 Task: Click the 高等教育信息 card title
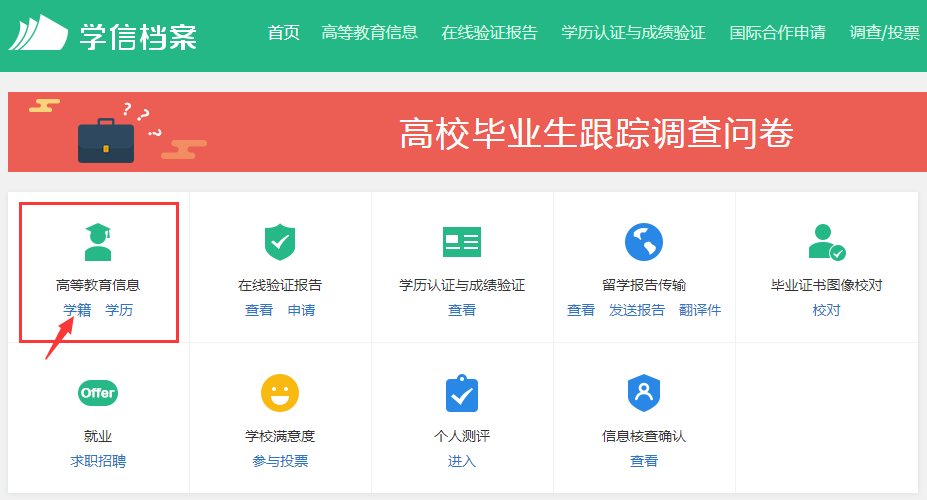[98, 285]
